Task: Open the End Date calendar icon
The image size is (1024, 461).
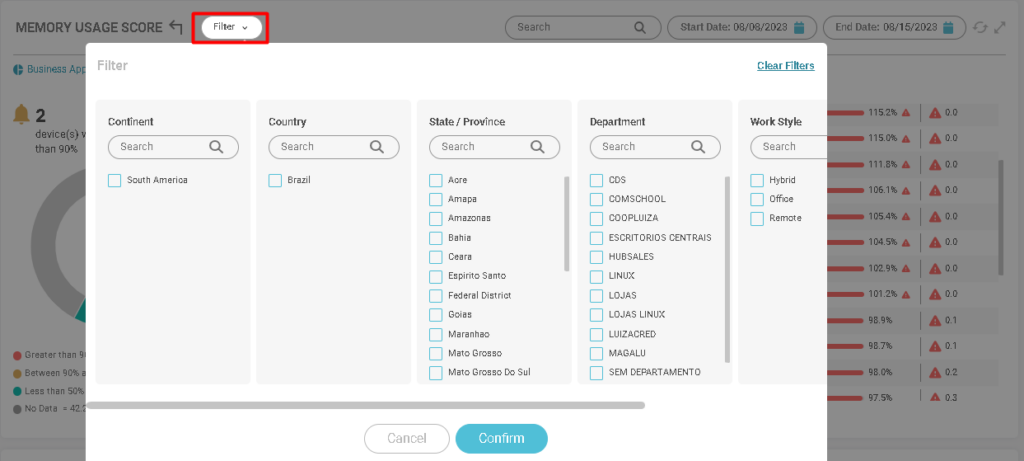Action: [x=948, y=27]
